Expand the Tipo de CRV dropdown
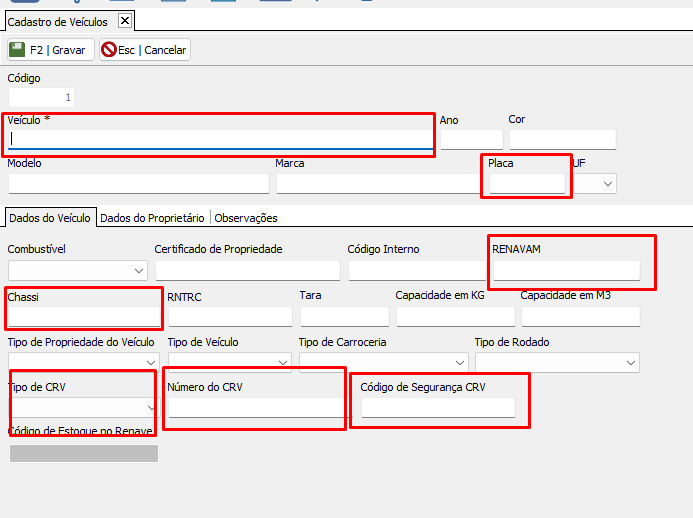 click(x=84, y=408)
